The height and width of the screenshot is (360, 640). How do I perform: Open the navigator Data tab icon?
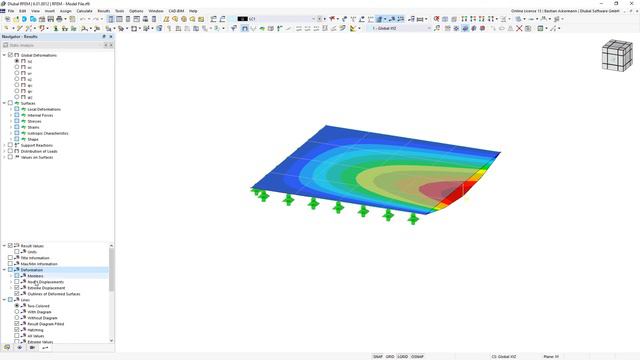pos(7,347)
